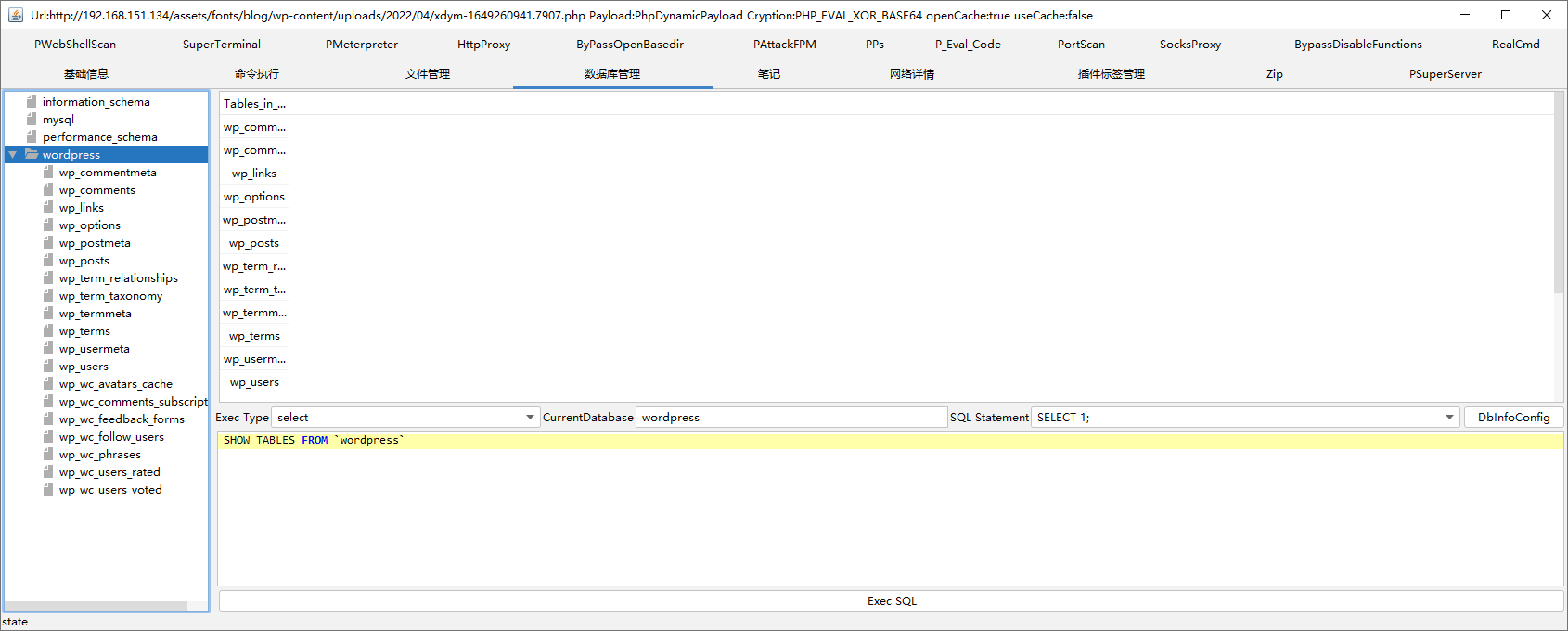Viewport: 1568px width, 631px height.
Task: Click the information_schema database icon
Action: [32, 102]
